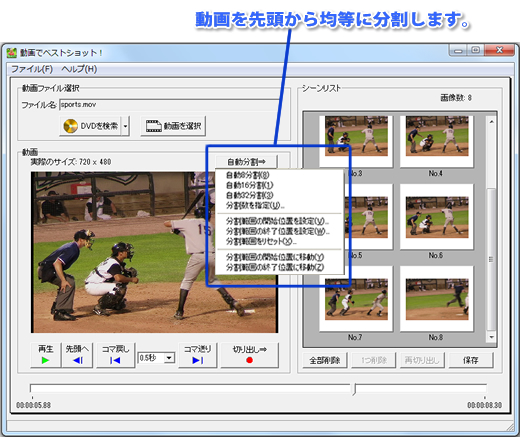Click the 全部削除 button

[x=325, y=360]
